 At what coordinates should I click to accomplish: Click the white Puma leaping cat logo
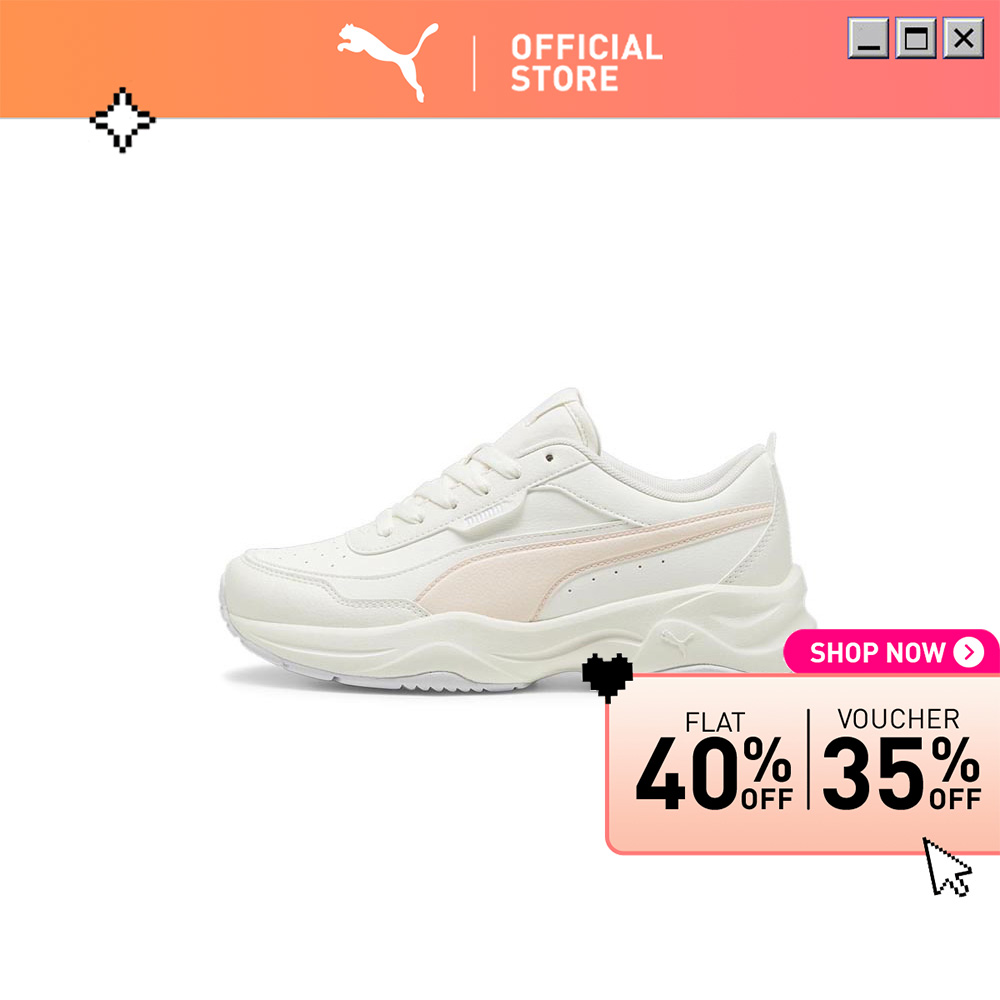point(387,62)
